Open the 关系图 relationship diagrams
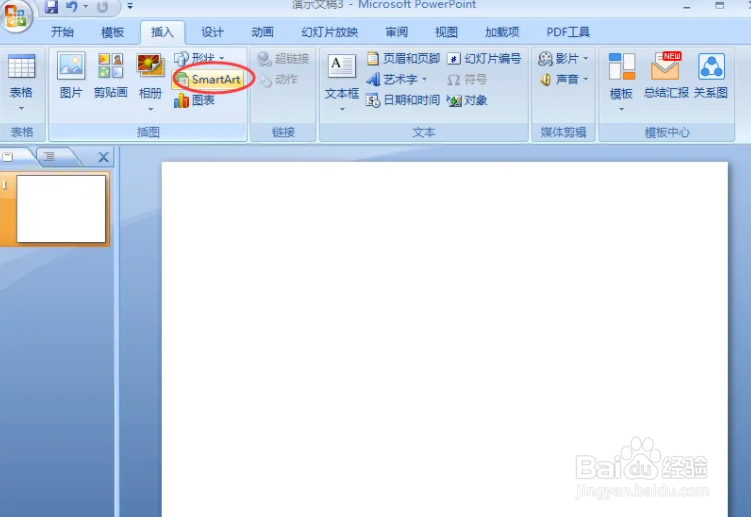 711,75
